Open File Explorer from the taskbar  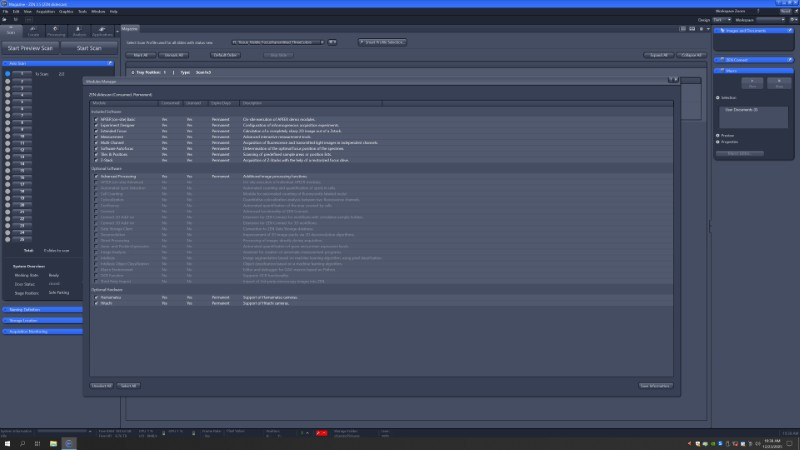(54, 441)
